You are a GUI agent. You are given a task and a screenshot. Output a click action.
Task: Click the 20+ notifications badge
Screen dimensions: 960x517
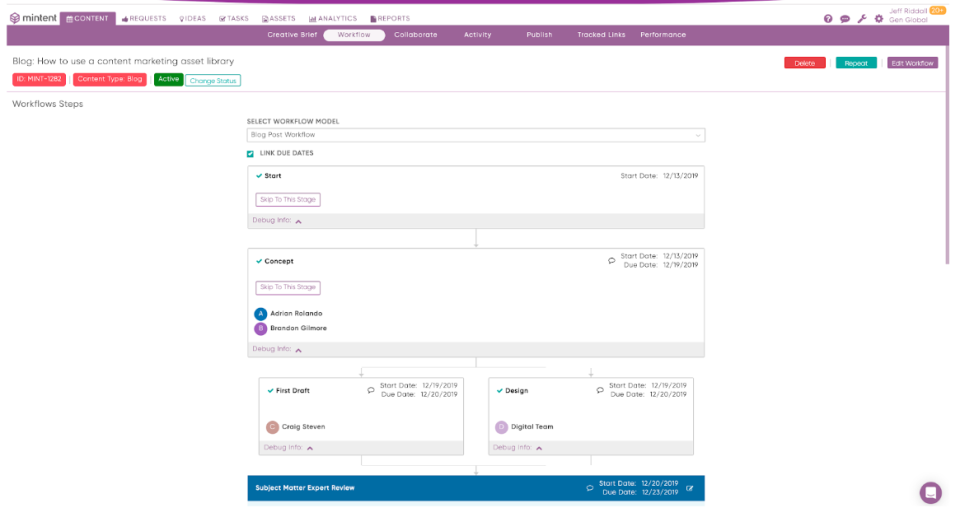pos(937,10)
